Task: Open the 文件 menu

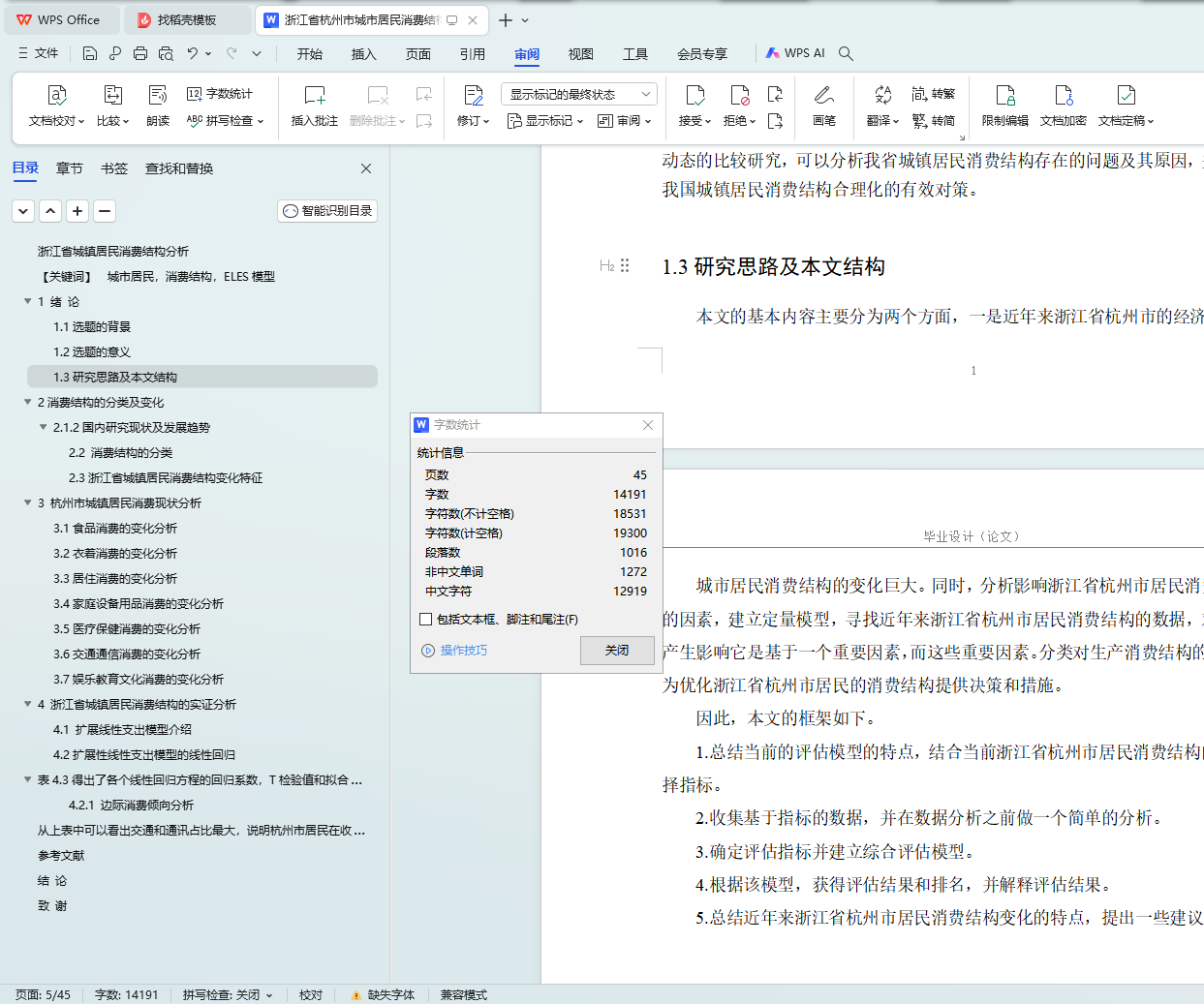Action: click(x=39, y=53)
